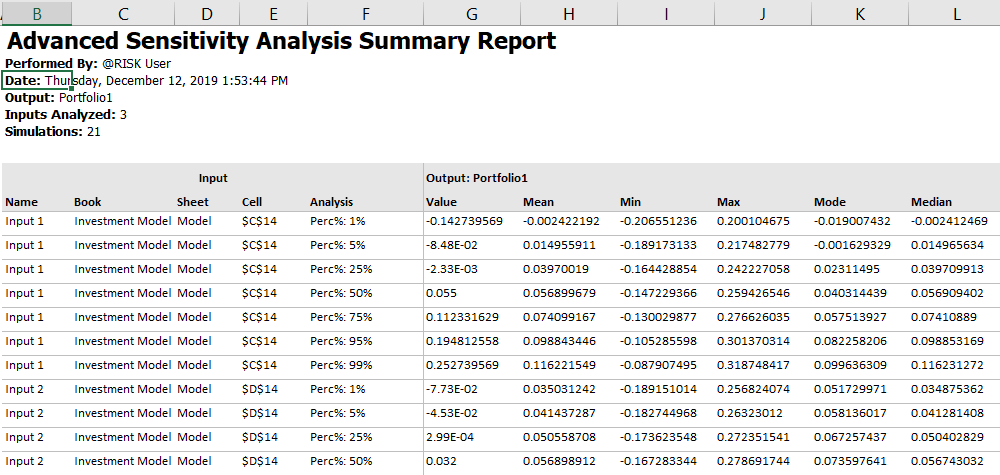Select the 'Perc%: 99%' analysis cell
This screenshot has width=1000, height=475.
point(341,365)
